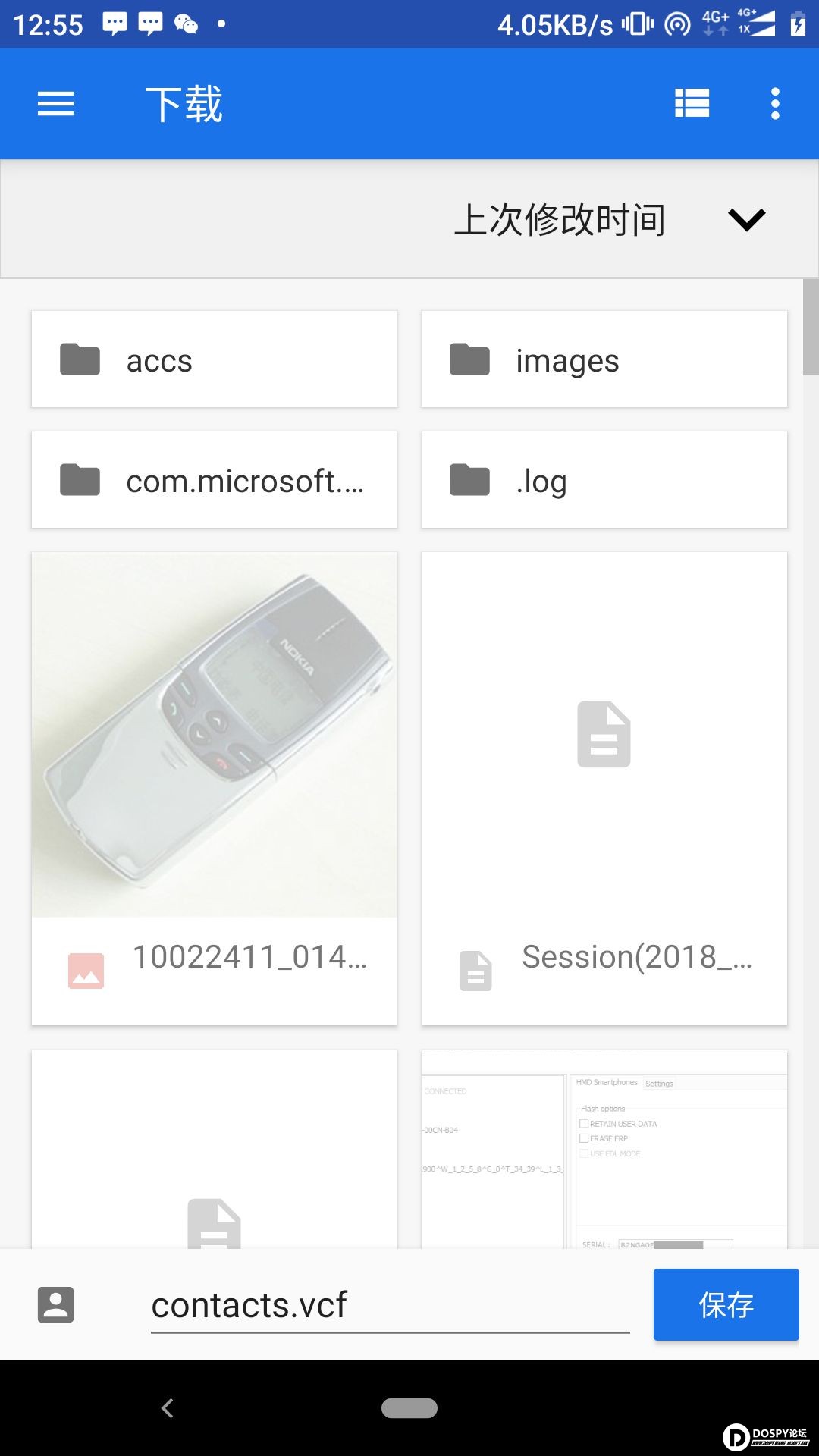
Task: Select the 10022411_014 image file name
Action: [x=249, y=957]
